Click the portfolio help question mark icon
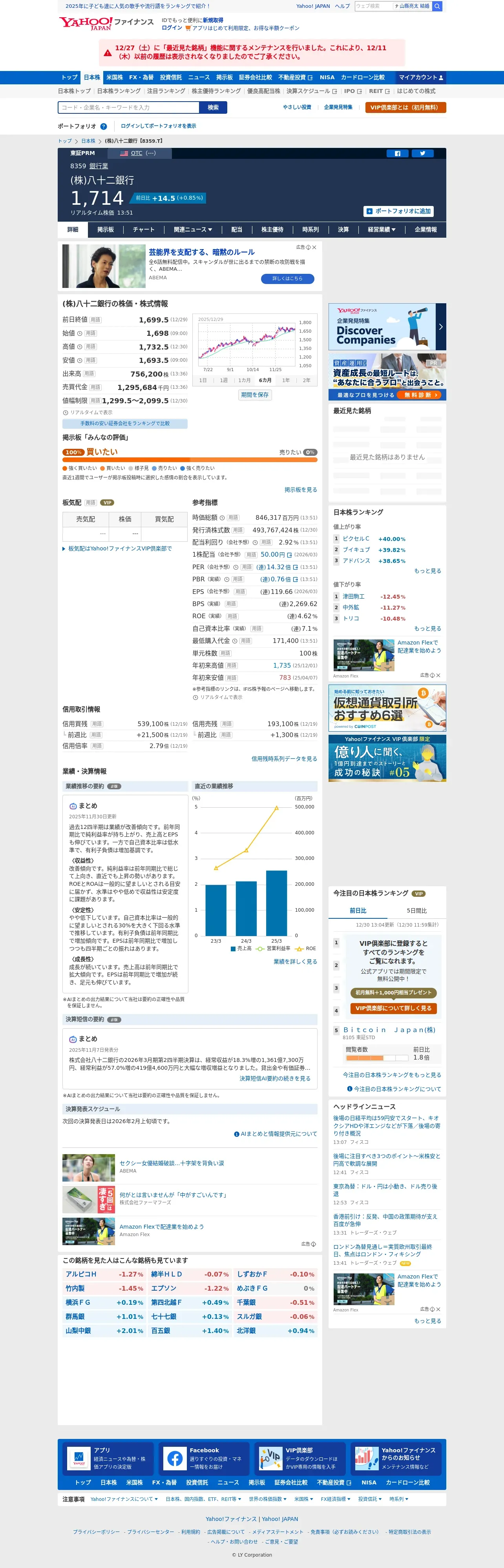Screen dimensions: 504x1568 pyautogui.click(x=104, y=126)
